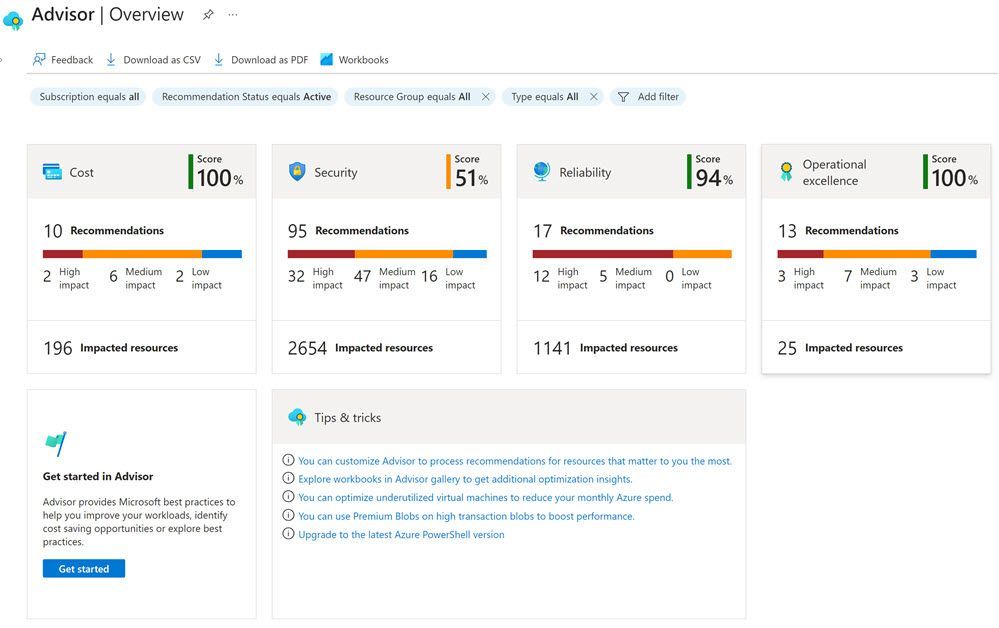Click the info icon beside the customize Advisor tip
Viewport: 999px width, 628px height.
[288, 460]
